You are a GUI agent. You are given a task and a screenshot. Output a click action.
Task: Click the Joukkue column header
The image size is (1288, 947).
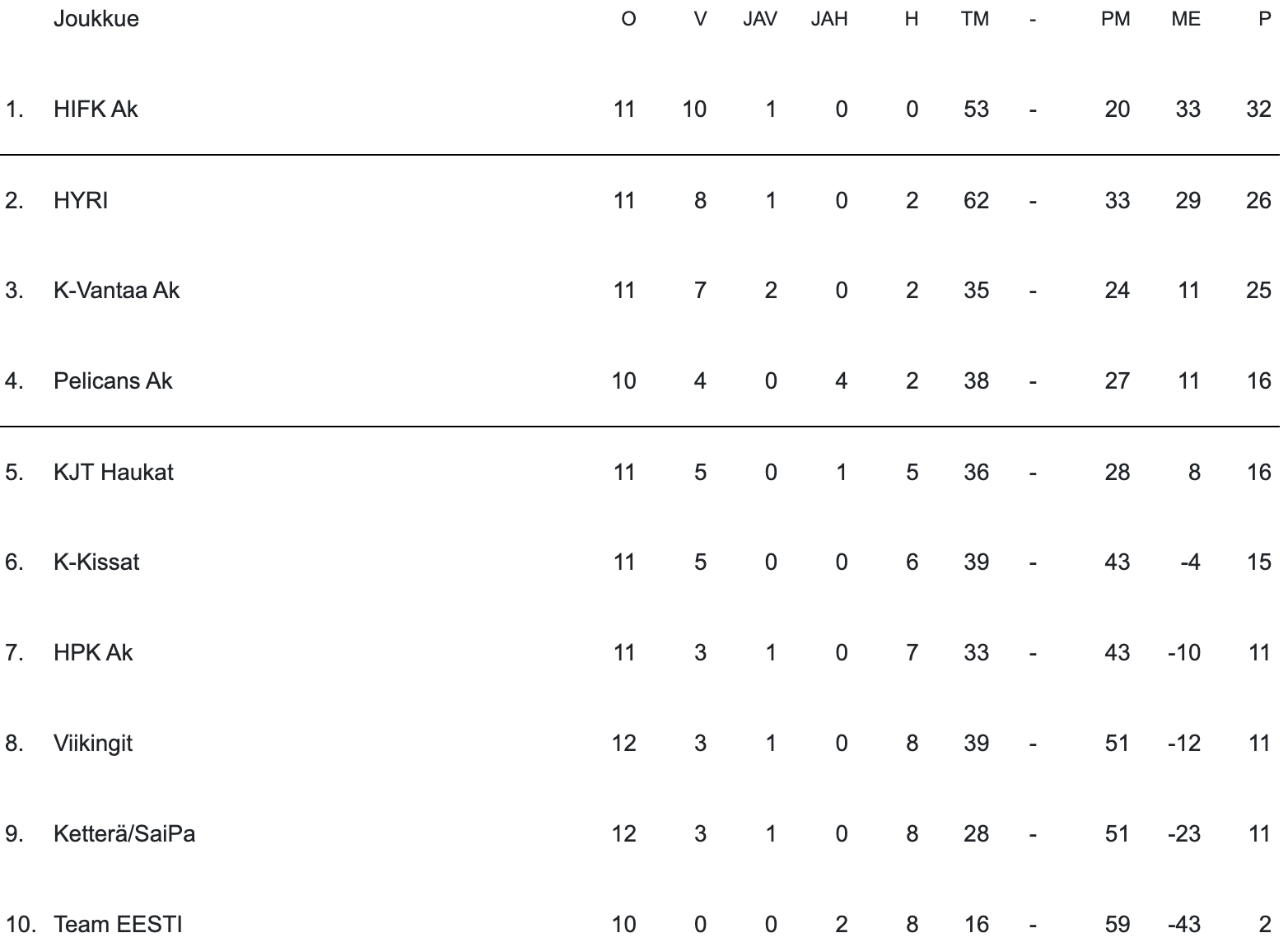click(96, 19)
